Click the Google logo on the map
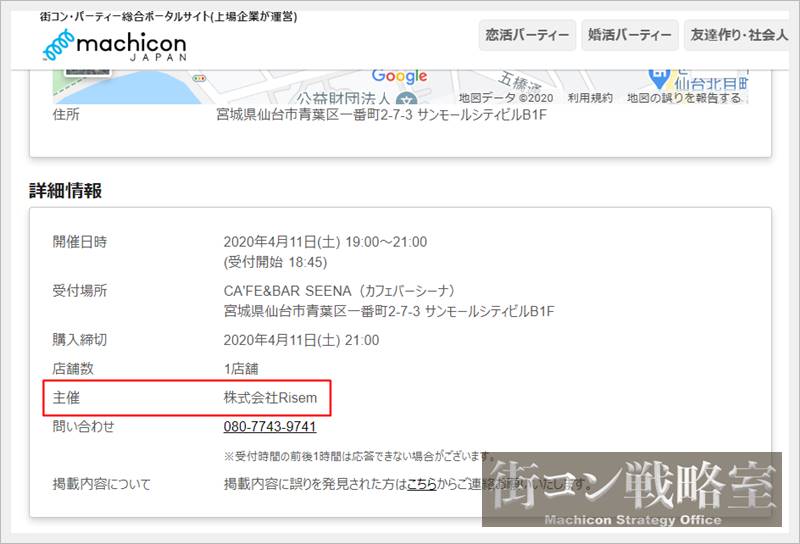This screenshot has height=544, width=800. tap(399, 76)
